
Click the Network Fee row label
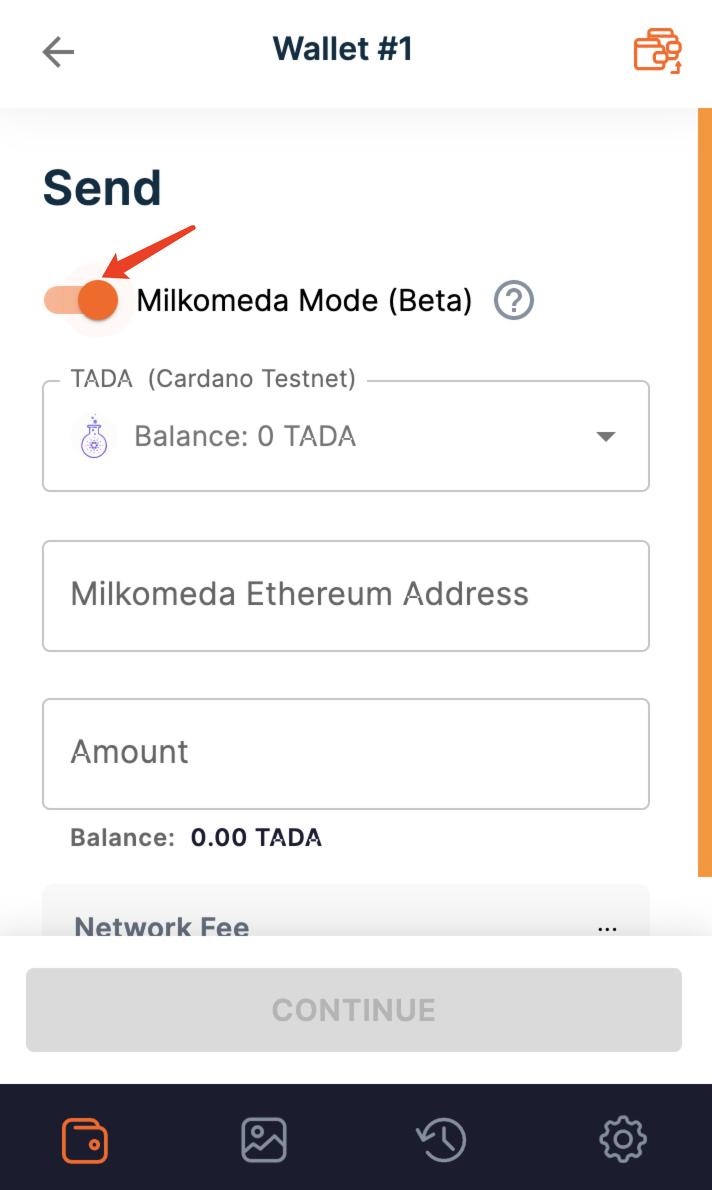162,927
